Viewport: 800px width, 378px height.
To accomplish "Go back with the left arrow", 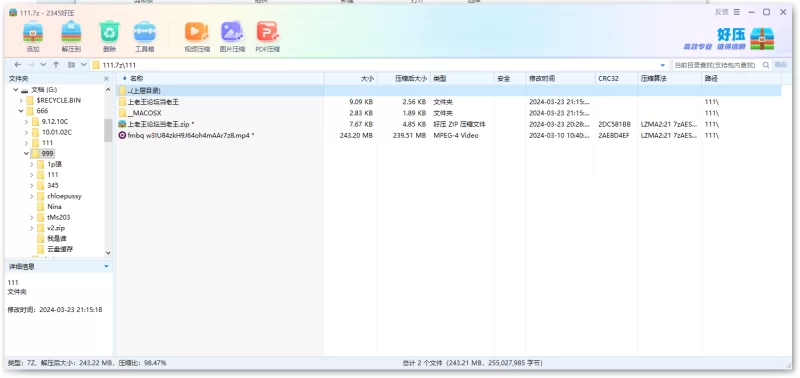I will click(18, 65).
